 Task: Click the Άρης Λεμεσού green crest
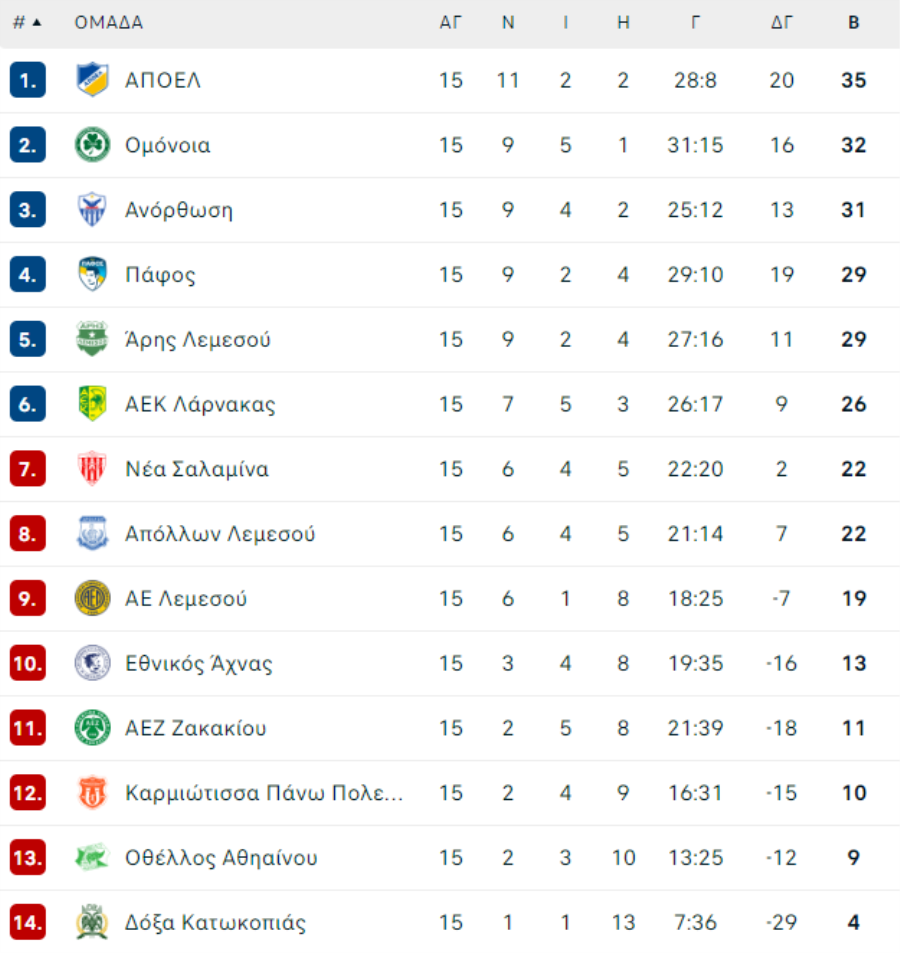(x=92, y=339)
